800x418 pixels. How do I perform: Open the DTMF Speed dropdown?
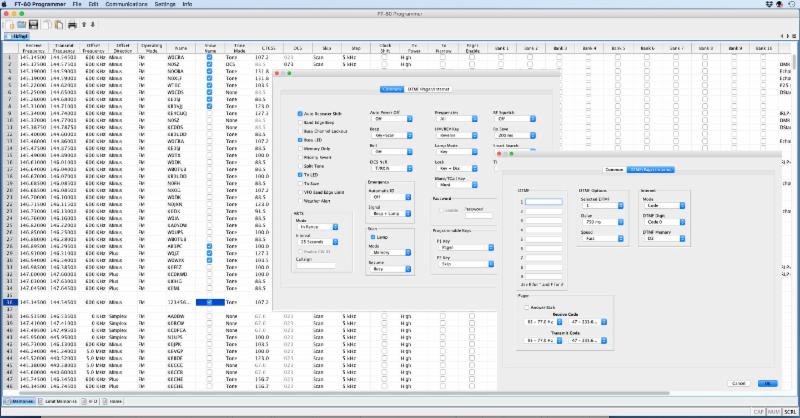[x=602, y=238]
